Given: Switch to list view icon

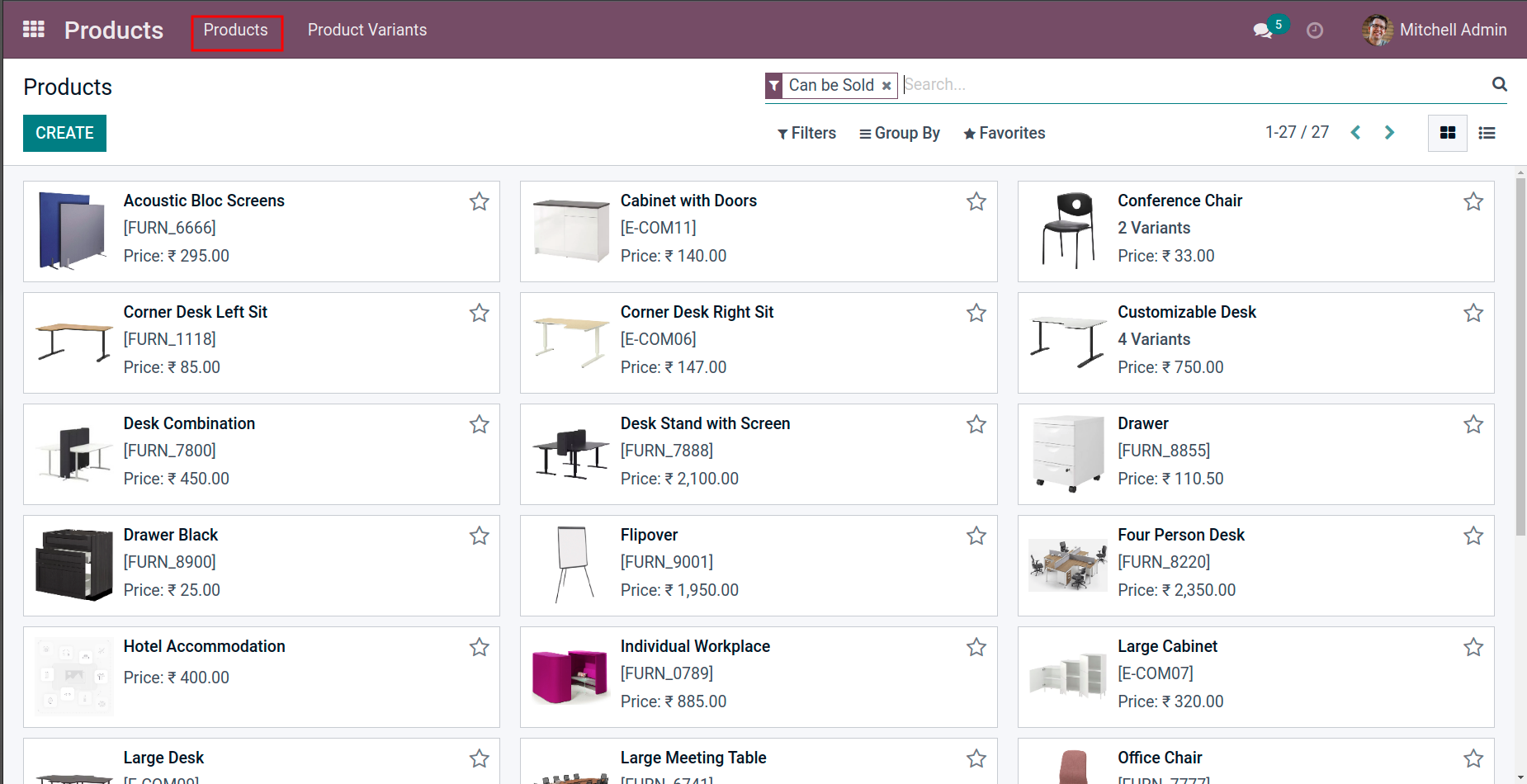Looking at the screenshot, I should pos(1487,133).
